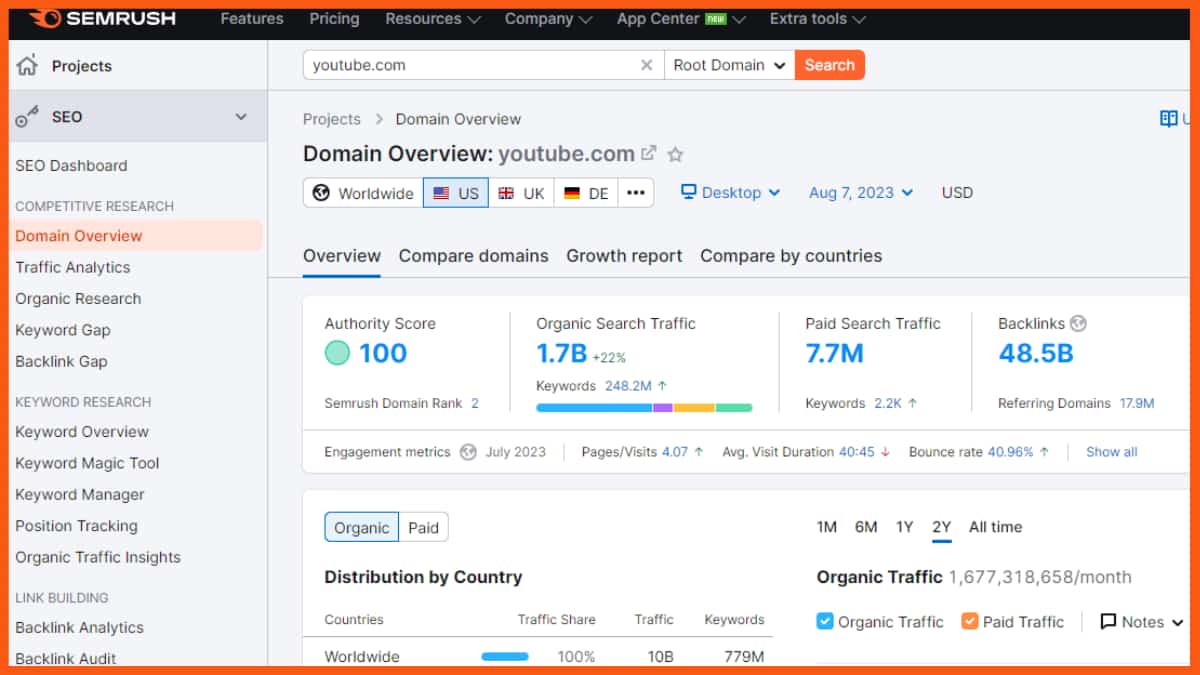1200x675 pixels.
Task: Clear the domain search field with the X
Action: click(x=647, y=64)
